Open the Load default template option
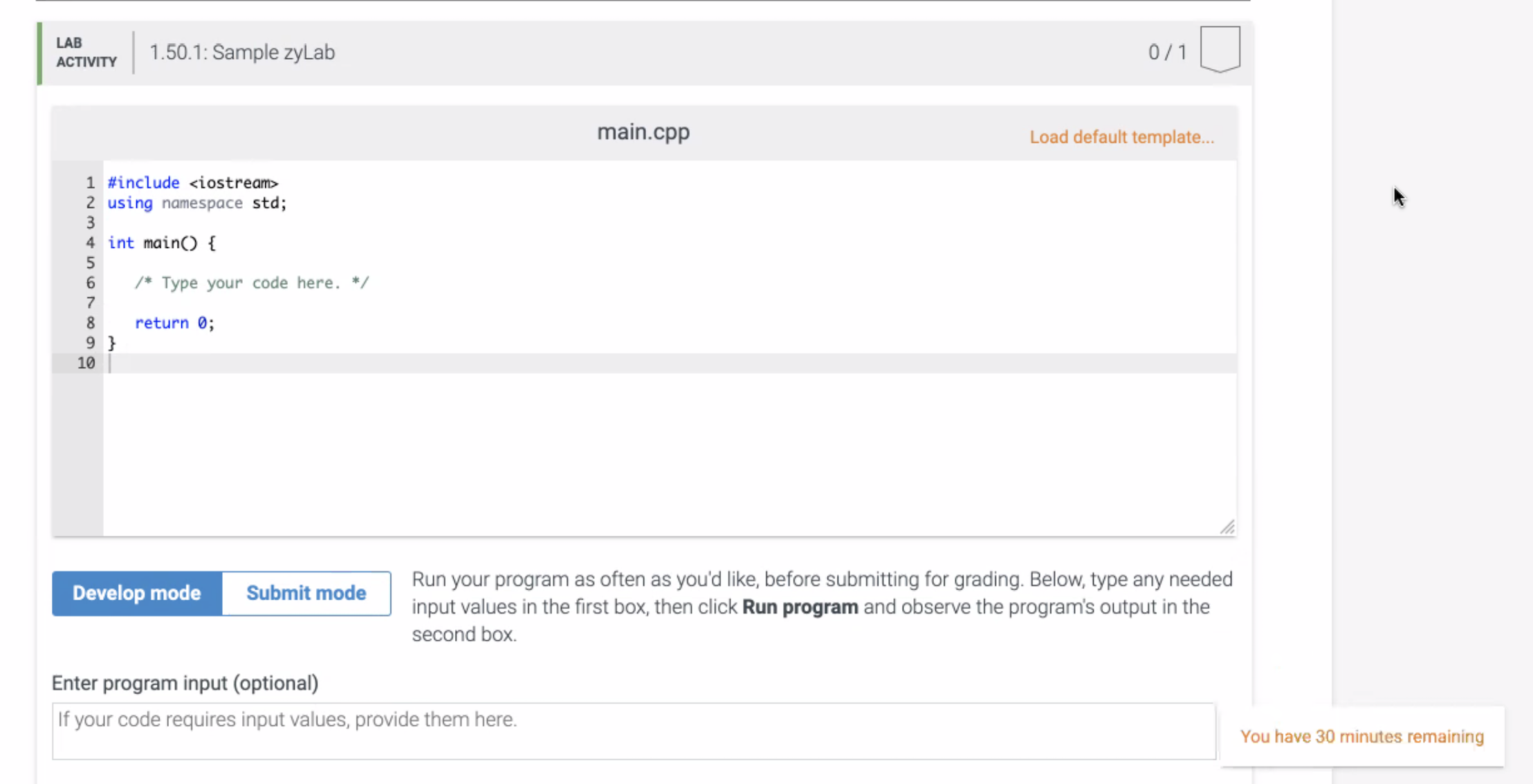 (1121, 137)
